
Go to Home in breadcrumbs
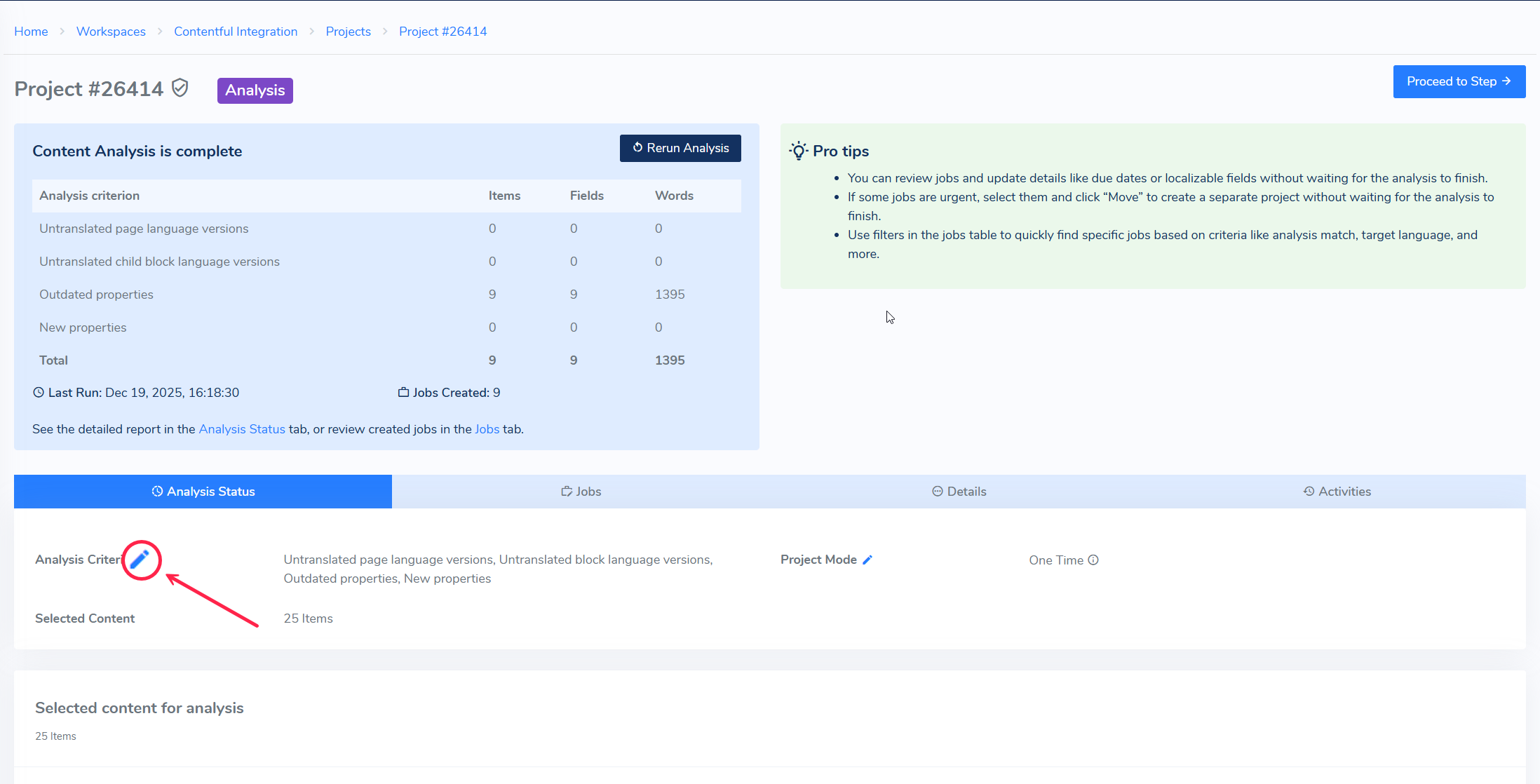pos(31,32)
